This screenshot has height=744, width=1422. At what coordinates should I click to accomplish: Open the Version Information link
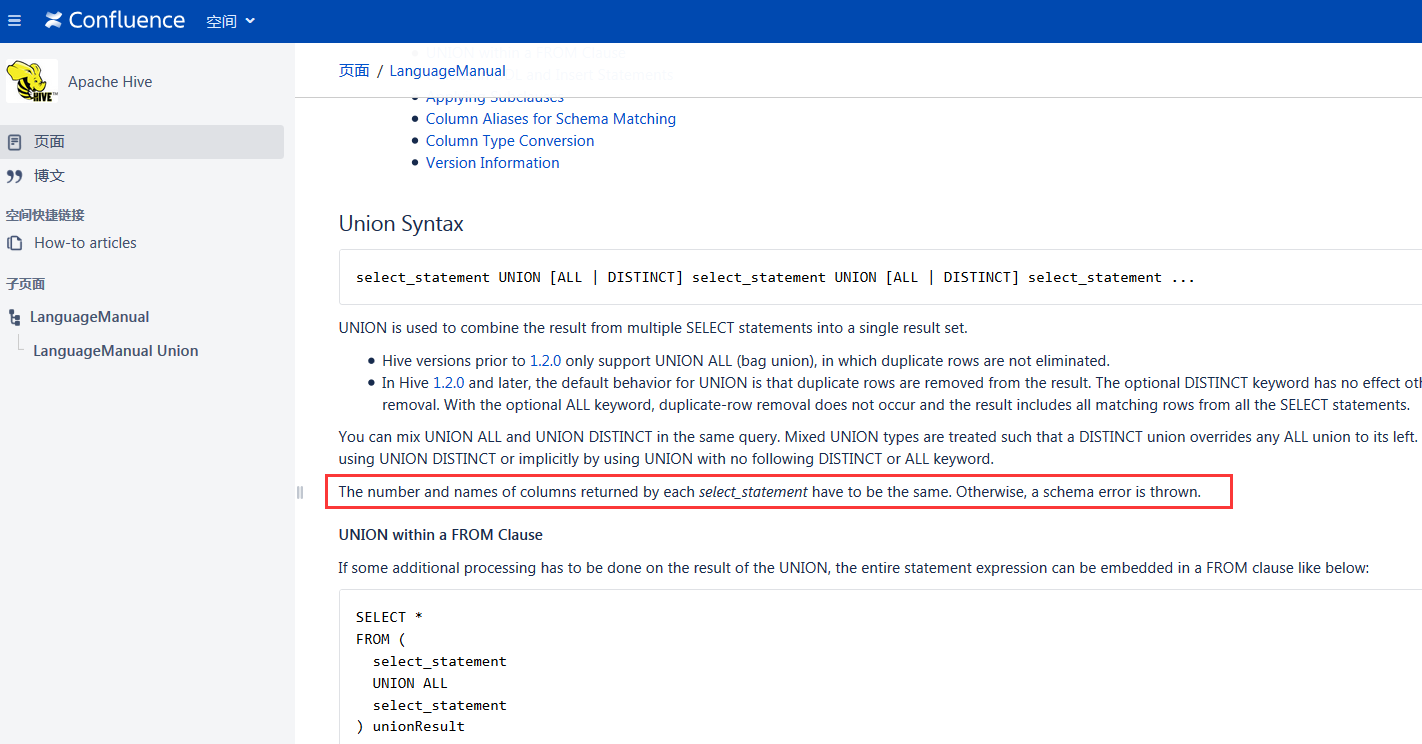[492, 162]
